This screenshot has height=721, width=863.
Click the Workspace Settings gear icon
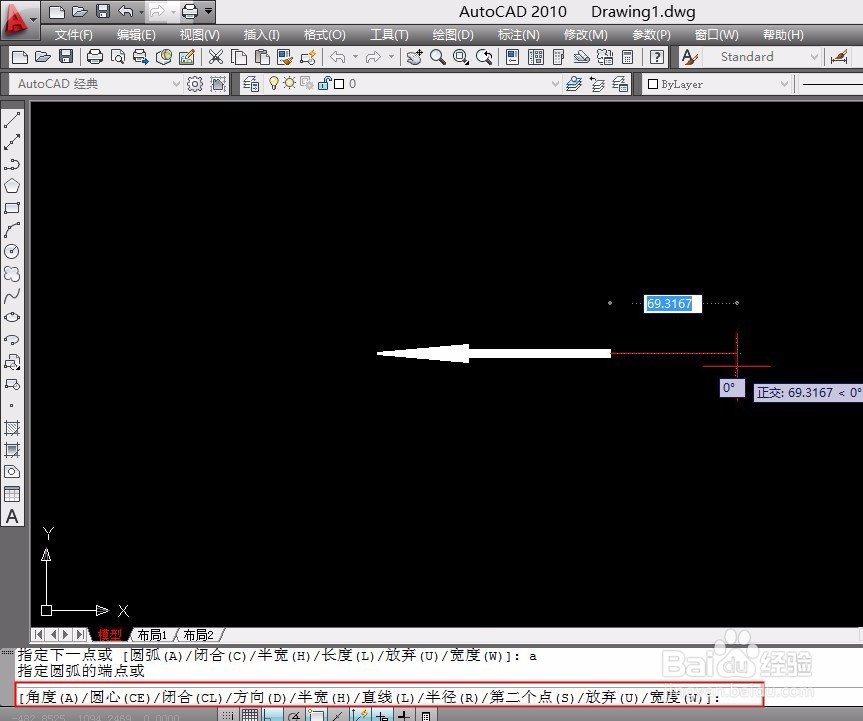(195, 84)
